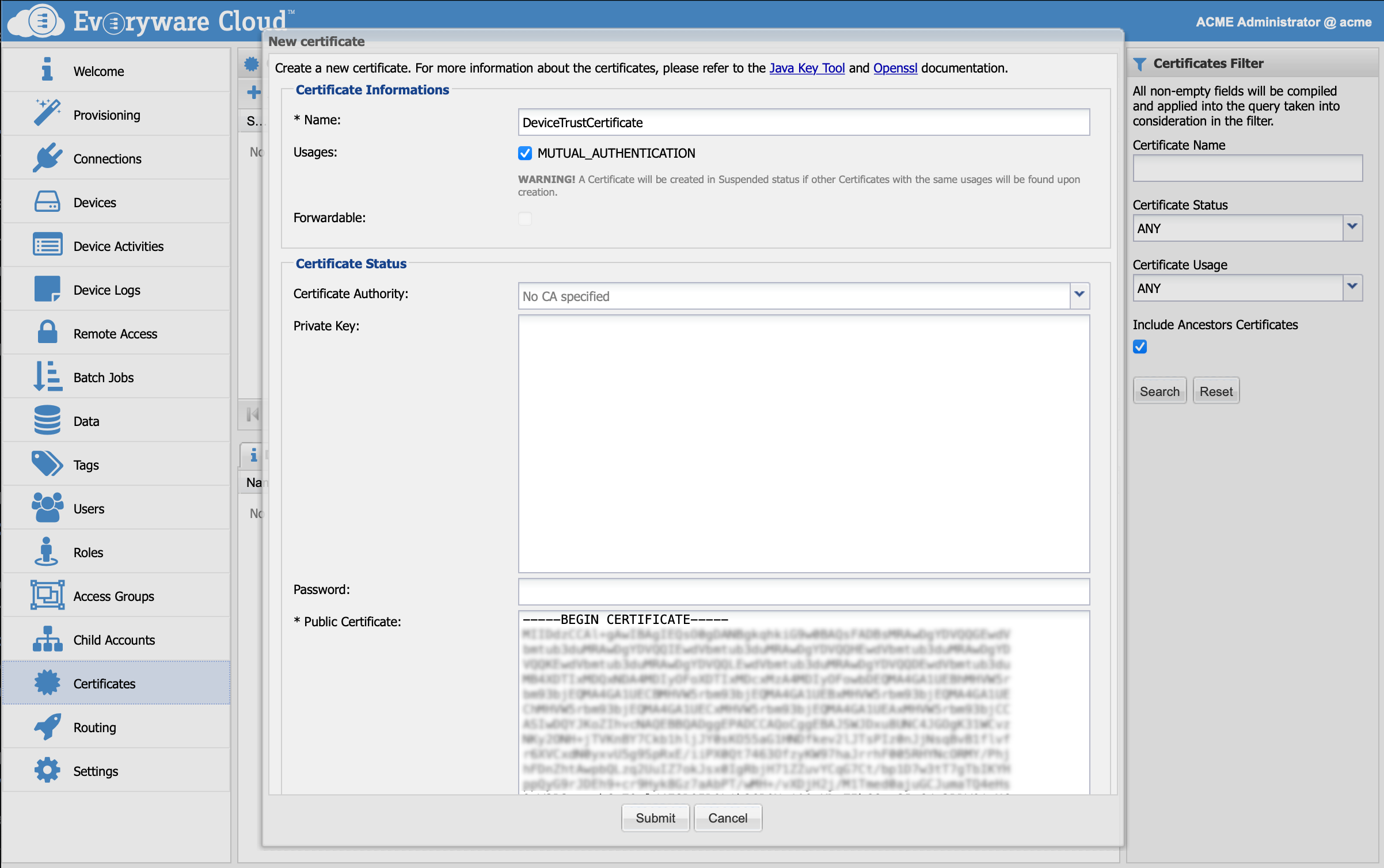
Task: Click the Provisioning magic wand icon
Action: click(x=47, y=113)
